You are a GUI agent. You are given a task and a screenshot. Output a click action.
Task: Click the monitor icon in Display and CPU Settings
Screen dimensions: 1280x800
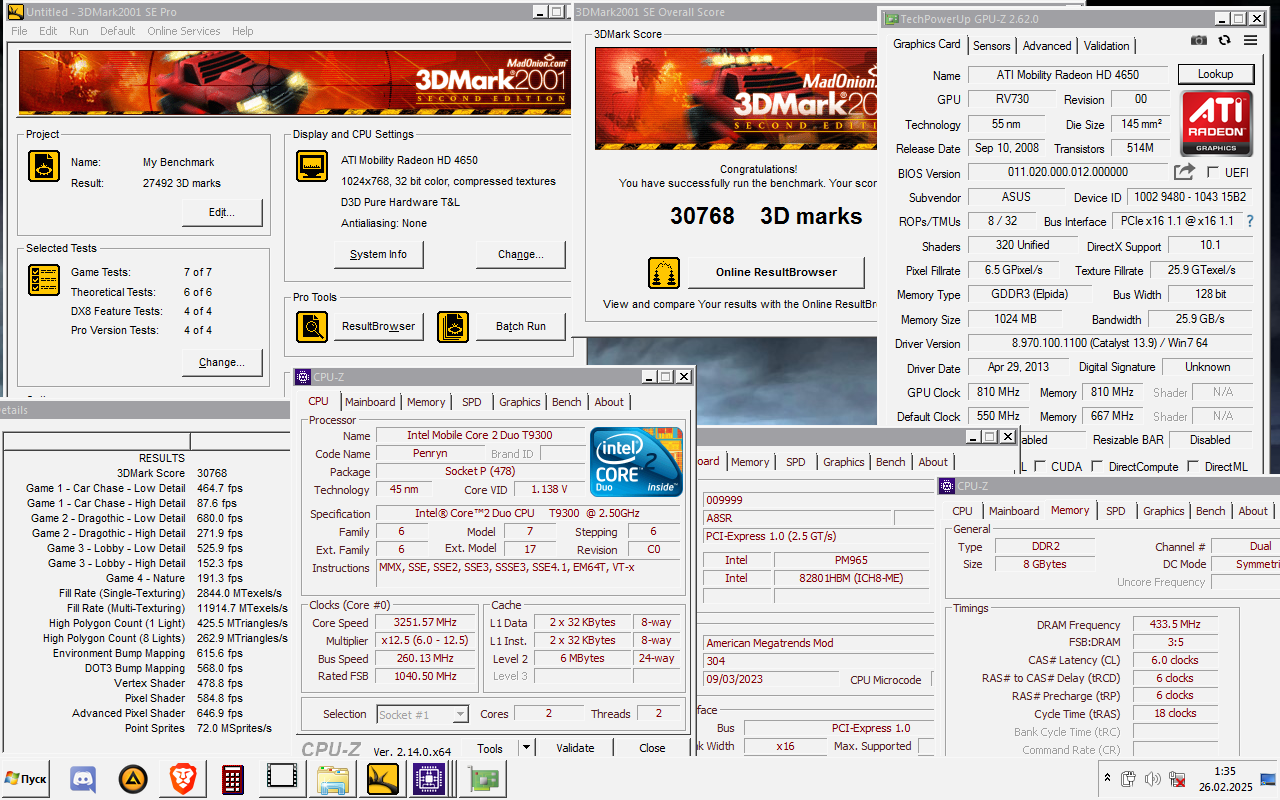[x=312, y=166]
